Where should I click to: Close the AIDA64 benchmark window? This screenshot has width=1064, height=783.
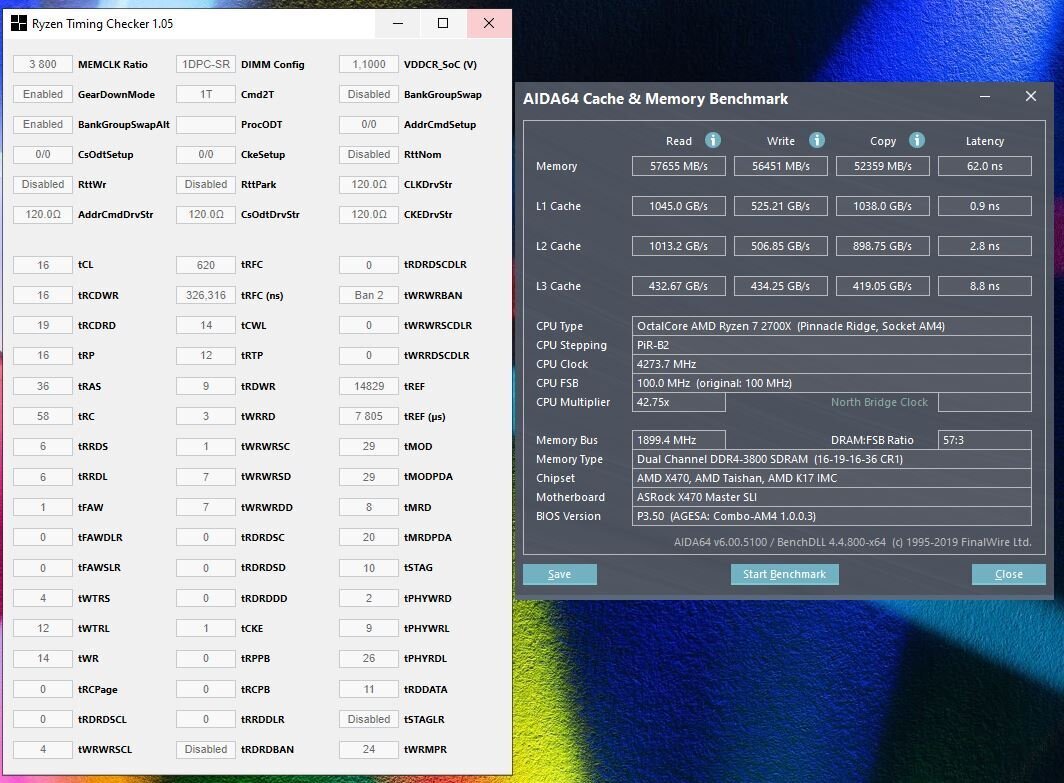point(1030,97)
